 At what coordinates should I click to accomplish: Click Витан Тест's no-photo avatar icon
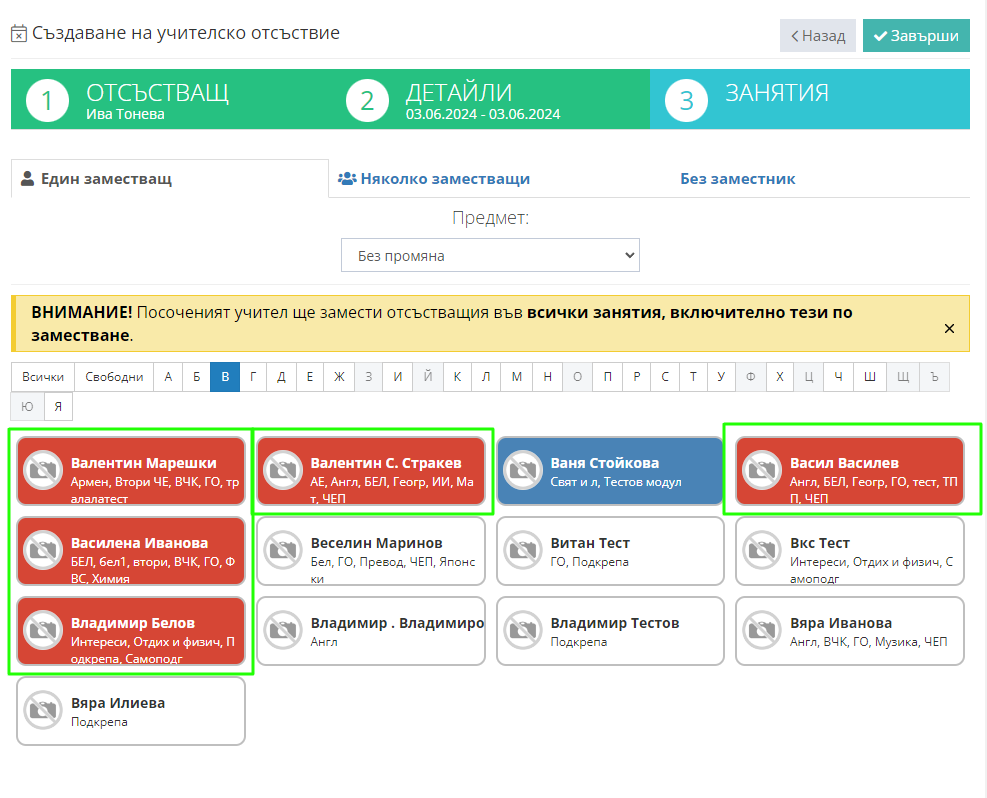[x=522, y=551]
